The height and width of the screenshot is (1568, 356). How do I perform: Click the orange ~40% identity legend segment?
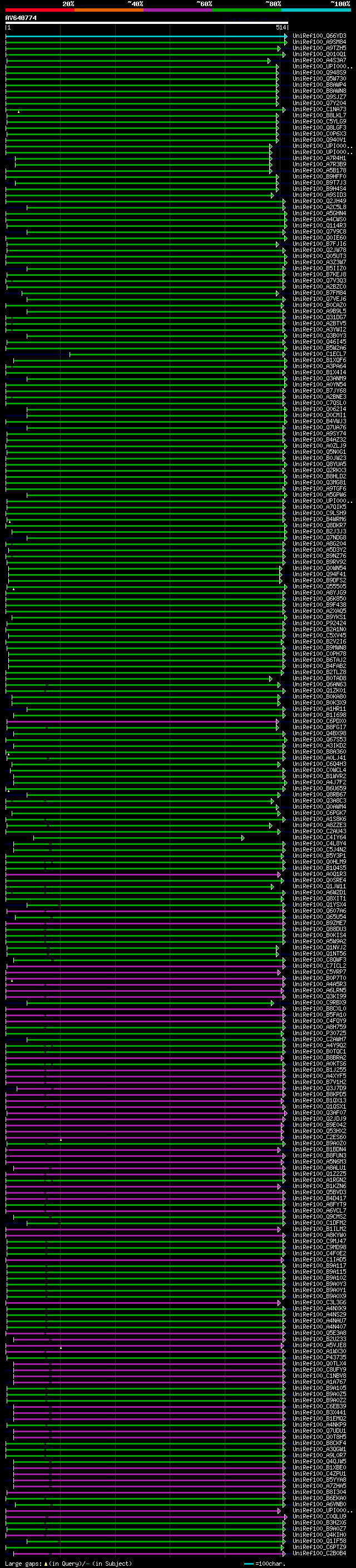pyautogui.click(x=109, y=10)
